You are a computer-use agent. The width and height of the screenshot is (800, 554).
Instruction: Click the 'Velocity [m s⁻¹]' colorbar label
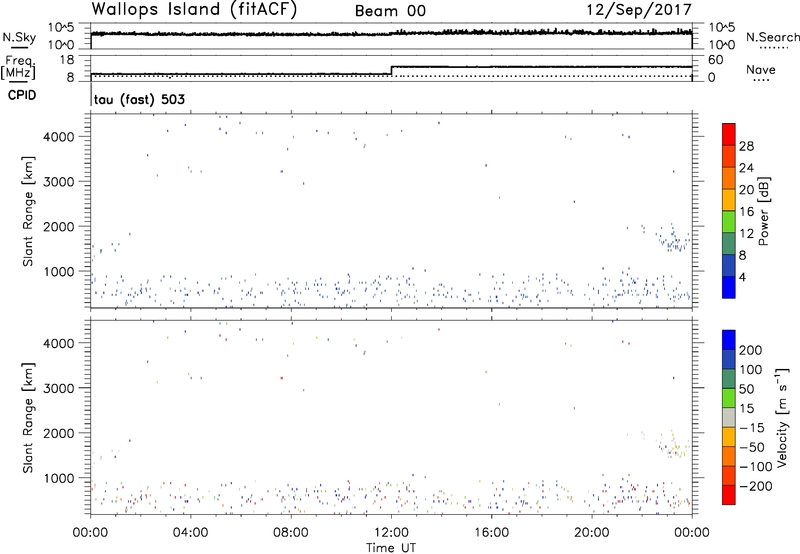click(x=782, y=417)
